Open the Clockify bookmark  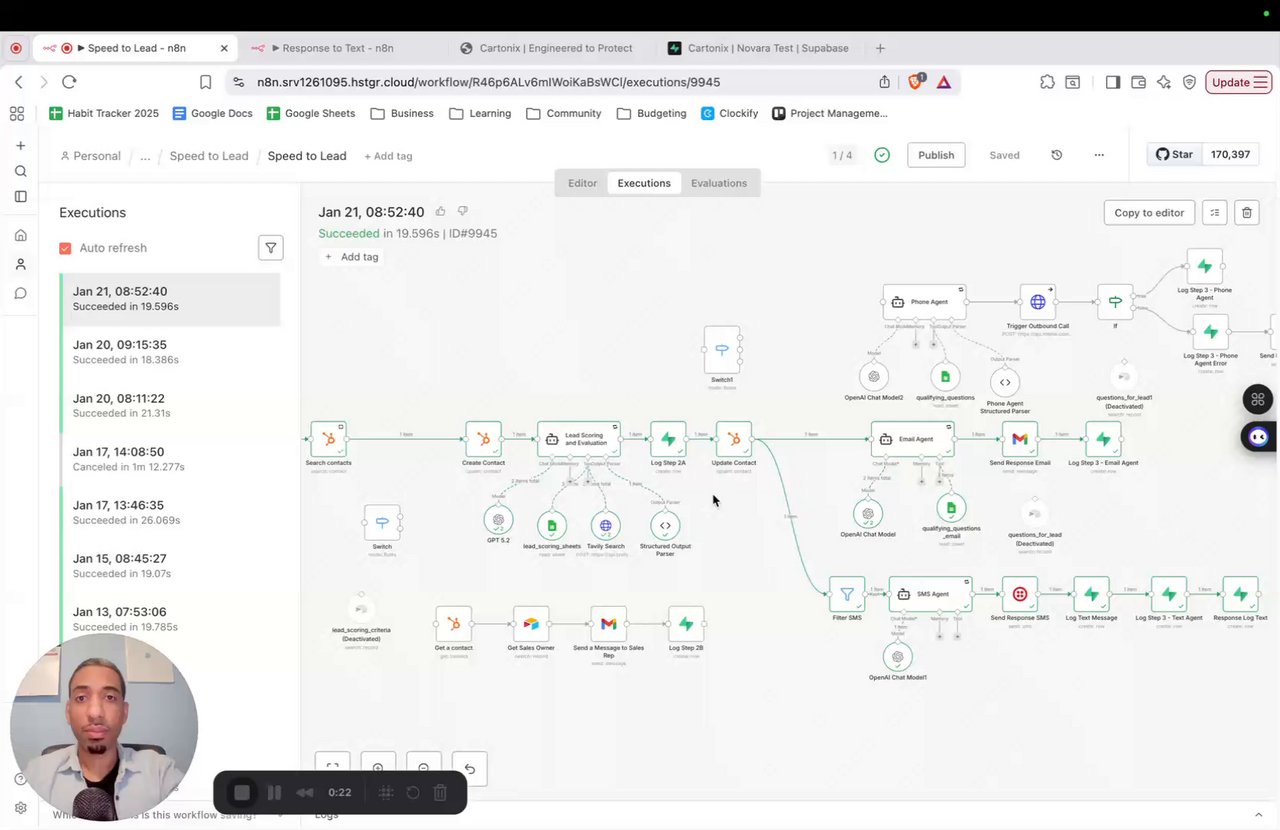tap(729, 113)
